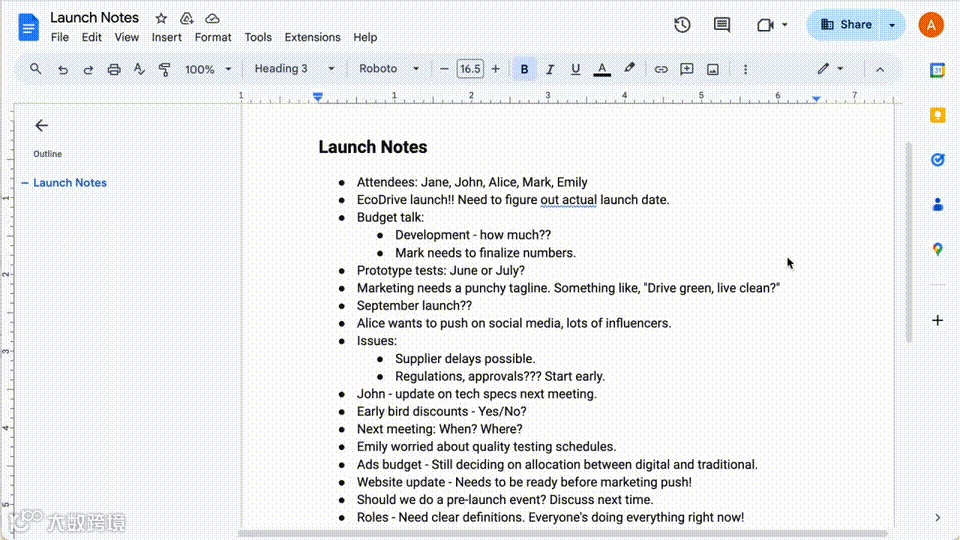
Task: Get add-ons with plus icon
Action: click(x=937, y=320)
